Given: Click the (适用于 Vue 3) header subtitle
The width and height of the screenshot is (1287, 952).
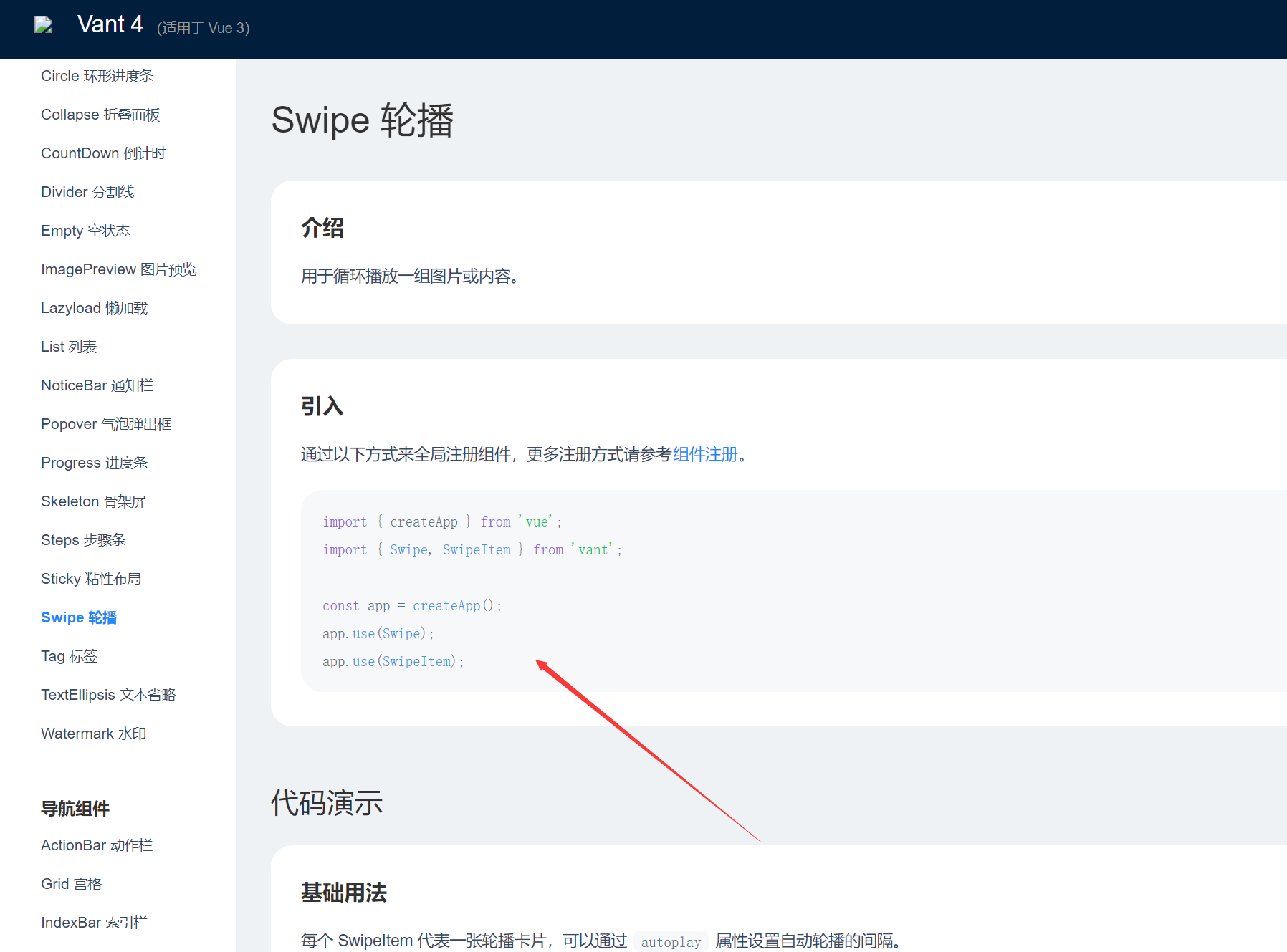Looking at the screenshot, I should point(204,28).
